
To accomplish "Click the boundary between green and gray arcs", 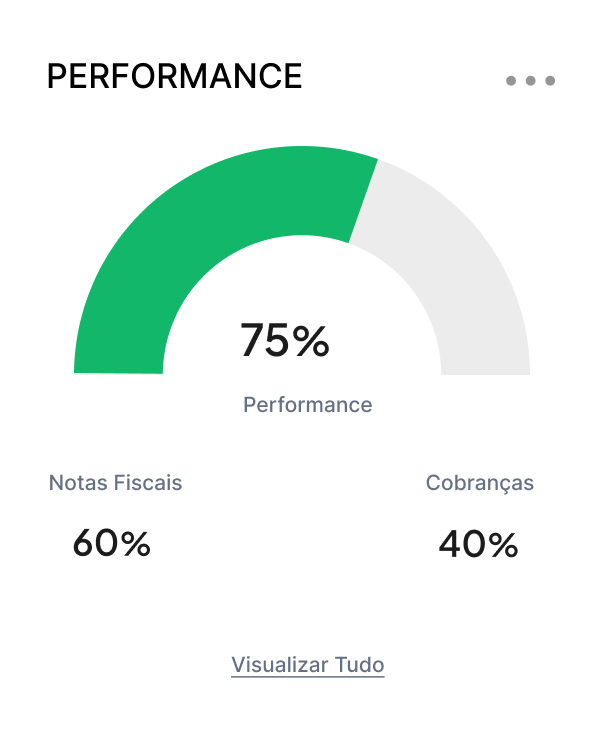I will tap(363, 201).
